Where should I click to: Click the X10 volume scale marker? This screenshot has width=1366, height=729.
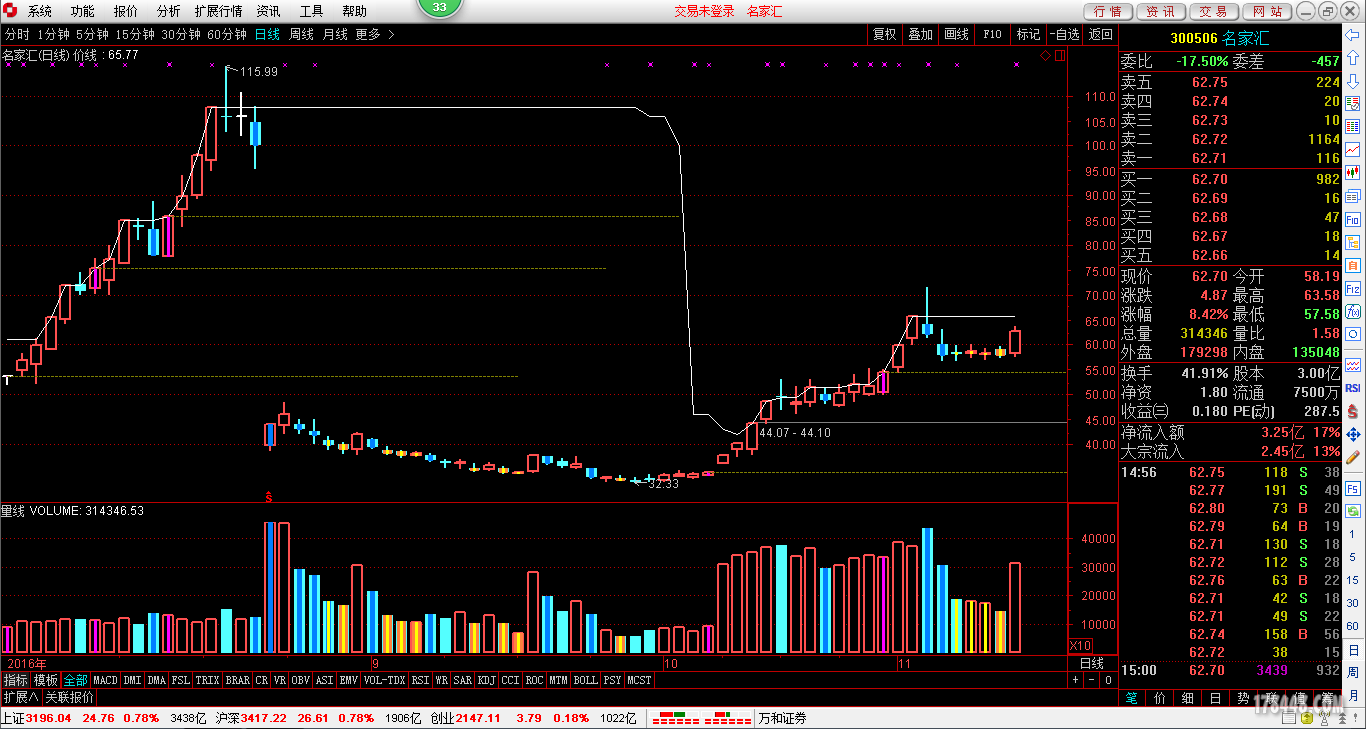[1080, 645]
